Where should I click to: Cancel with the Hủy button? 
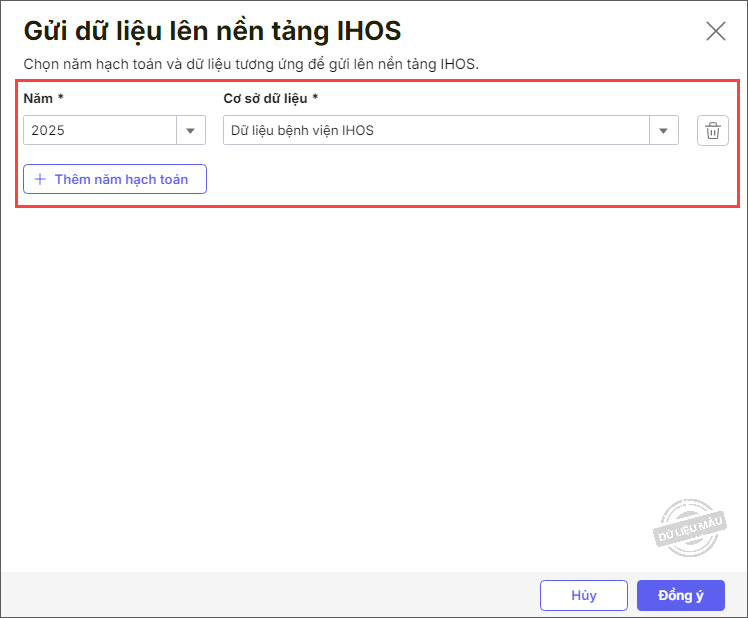coord(583,595)
